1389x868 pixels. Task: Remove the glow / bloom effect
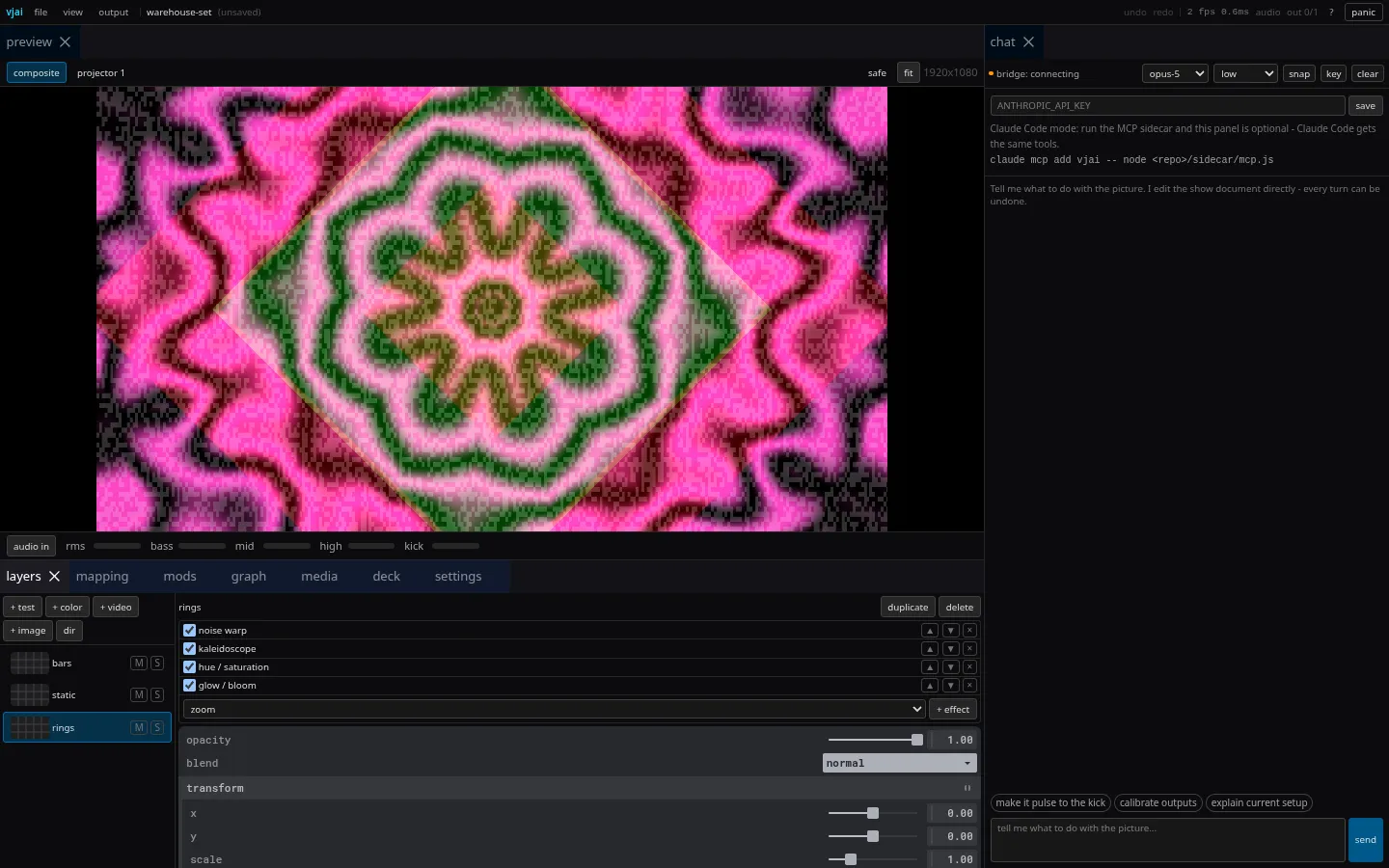pyautogui.click(x=970, y=686)
